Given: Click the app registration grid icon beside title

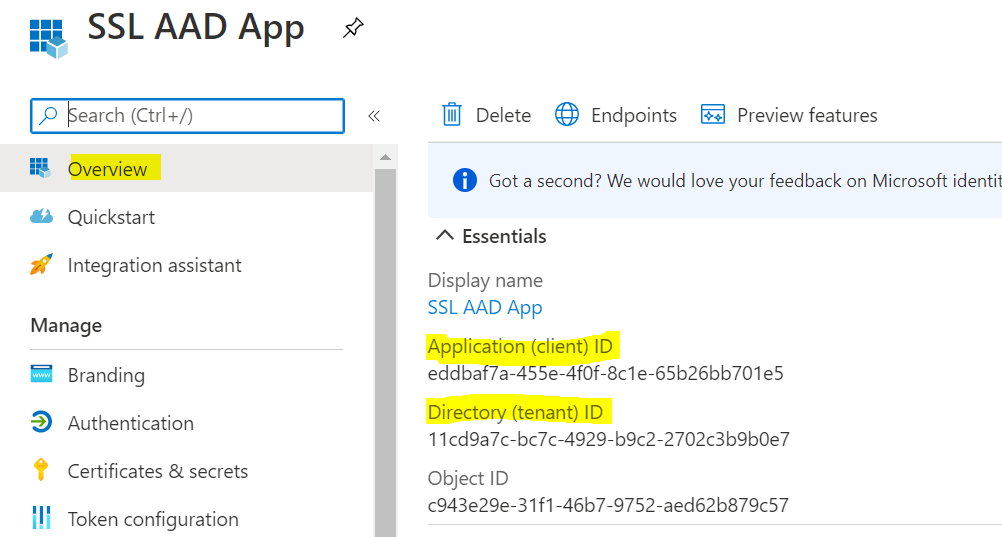Looking at the screenshot, I should tap(49, 38).
